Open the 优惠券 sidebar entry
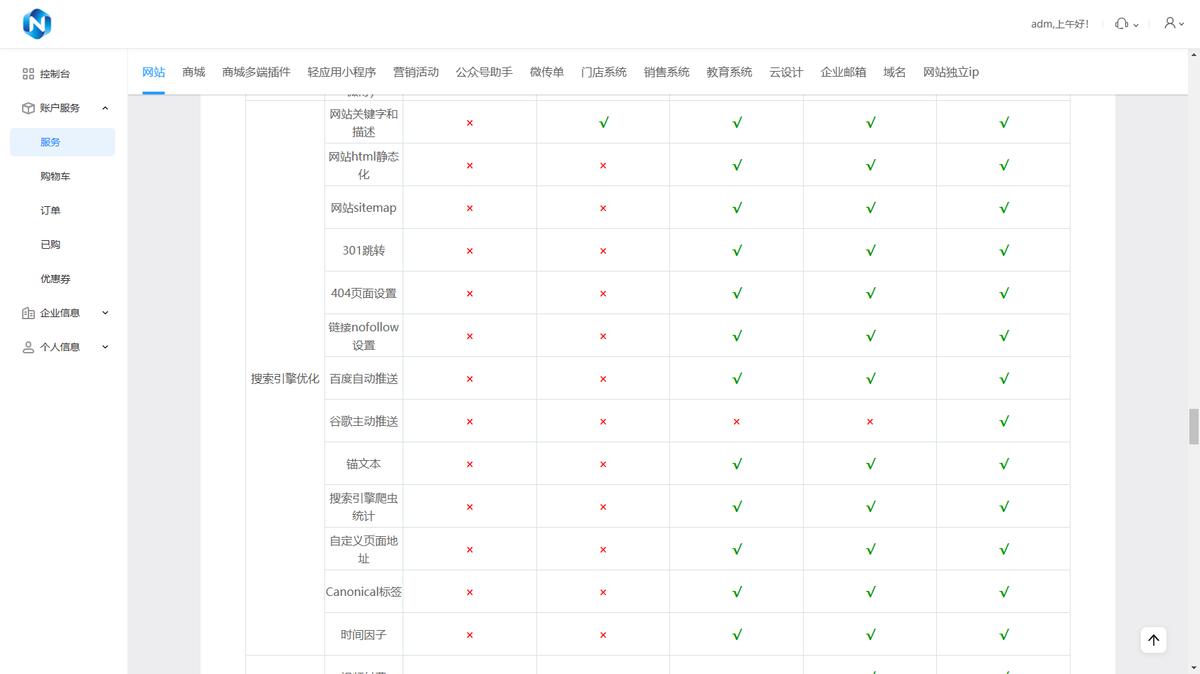1200x674 pixels. pos(57,278)
